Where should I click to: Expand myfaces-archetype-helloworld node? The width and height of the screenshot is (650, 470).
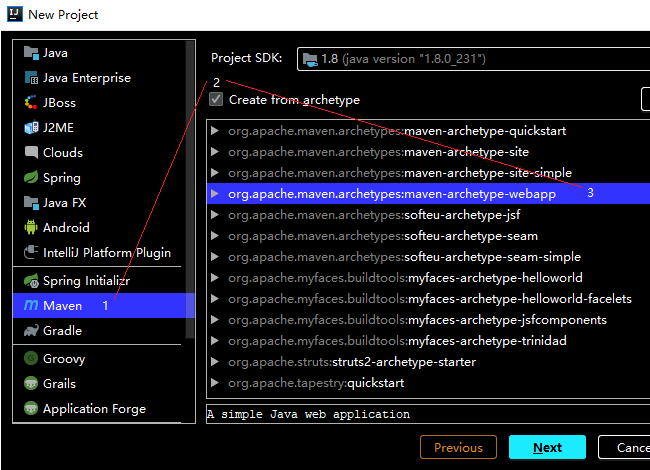215,278
